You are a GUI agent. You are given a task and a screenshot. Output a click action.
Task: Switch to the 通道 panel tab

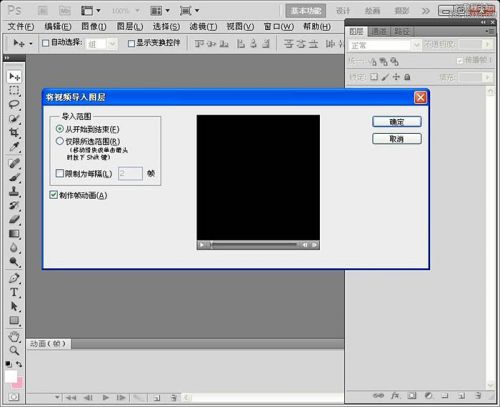point(379,32)
